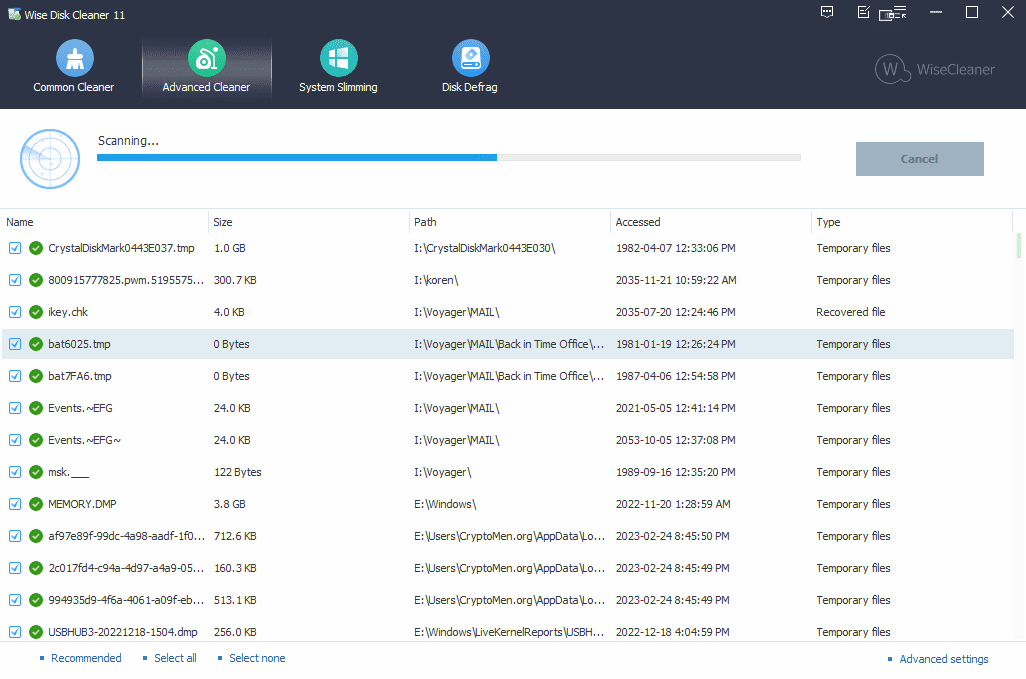Click green status icon for msk.___

(36, 472)
